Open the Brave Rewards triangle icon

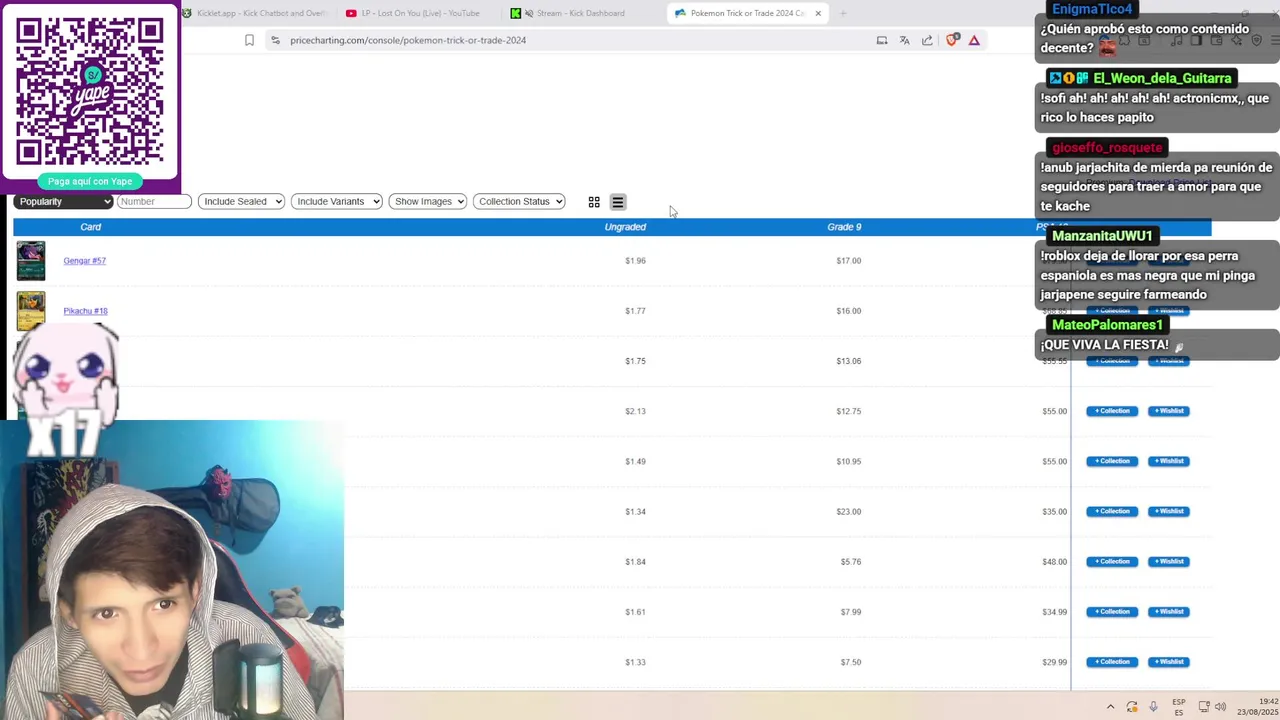[x=974, y=40]
